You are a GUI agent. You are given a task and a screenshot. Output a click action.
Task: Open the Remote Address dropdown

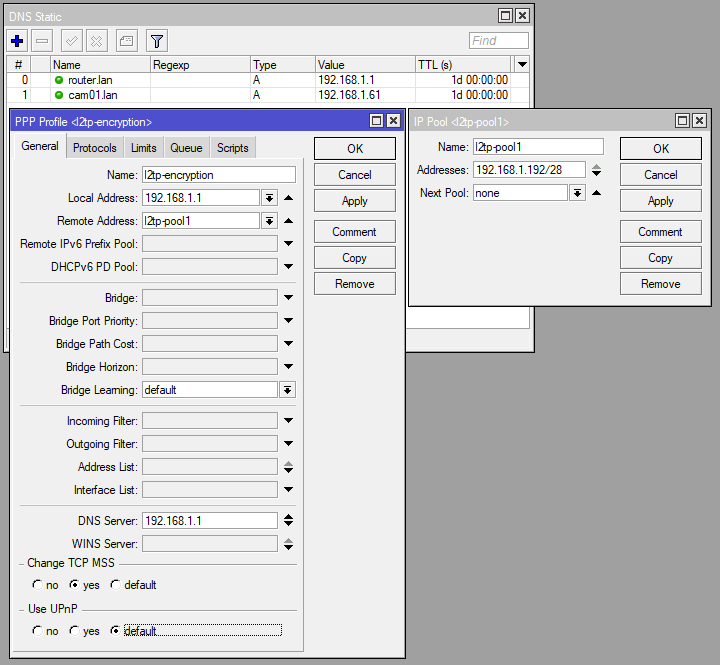(270, 221)
